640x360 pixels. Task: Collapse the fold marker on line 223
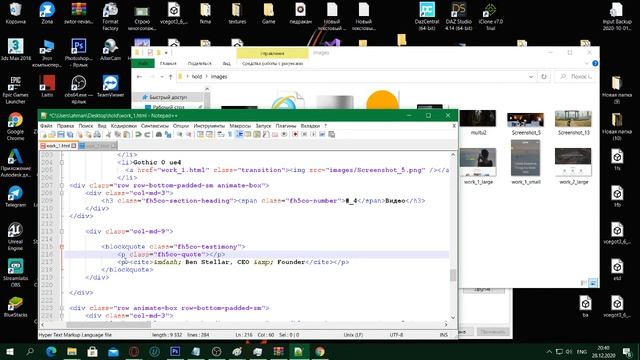62,308
